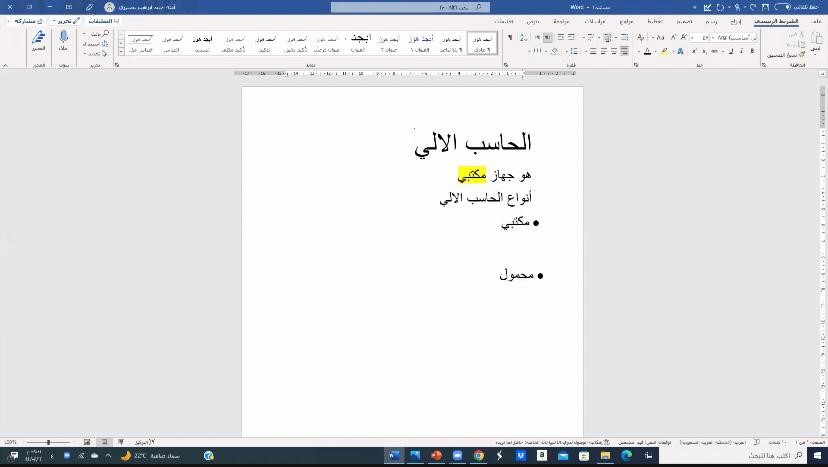Click the search box in the title bar

[x=410, y=7]
